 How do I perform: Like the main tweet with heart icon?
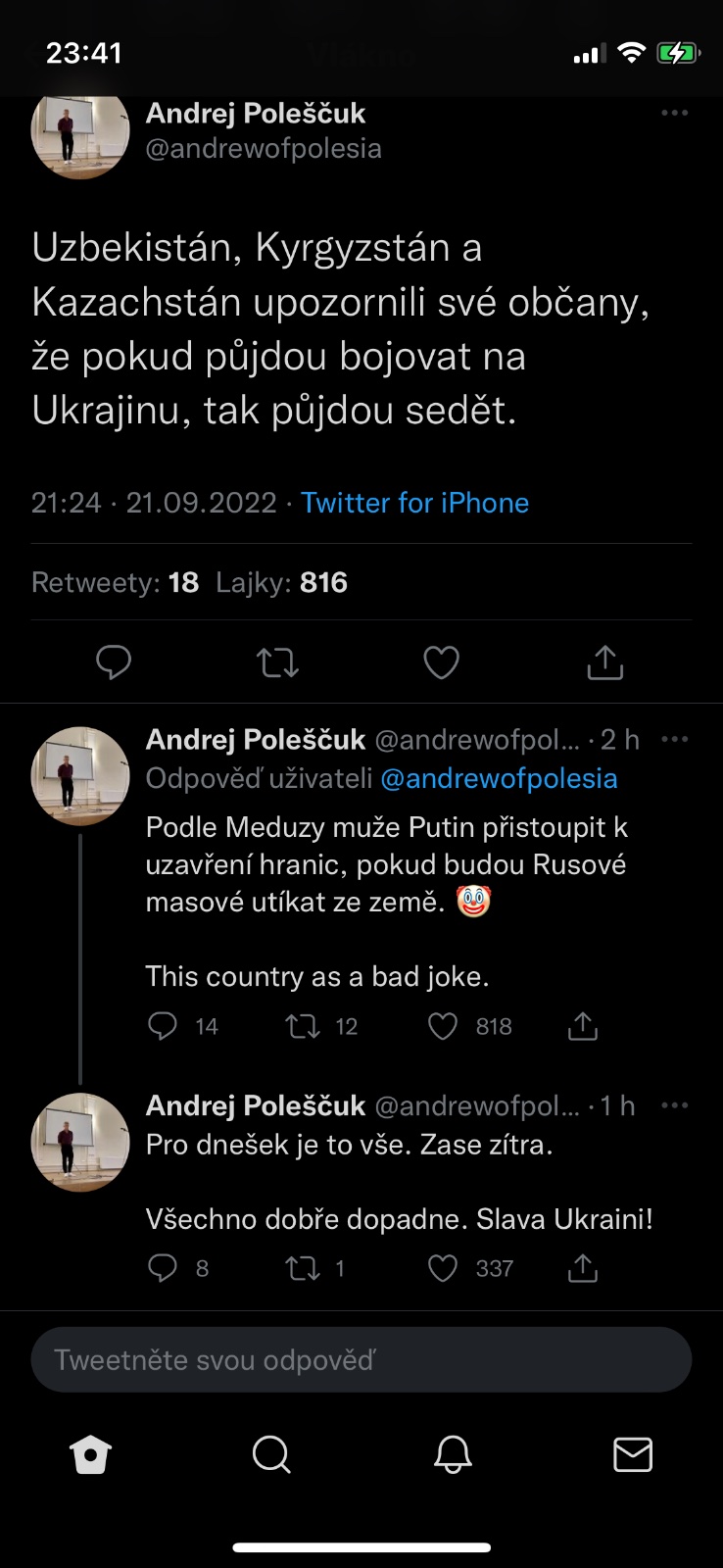click(x=441, y=662)
